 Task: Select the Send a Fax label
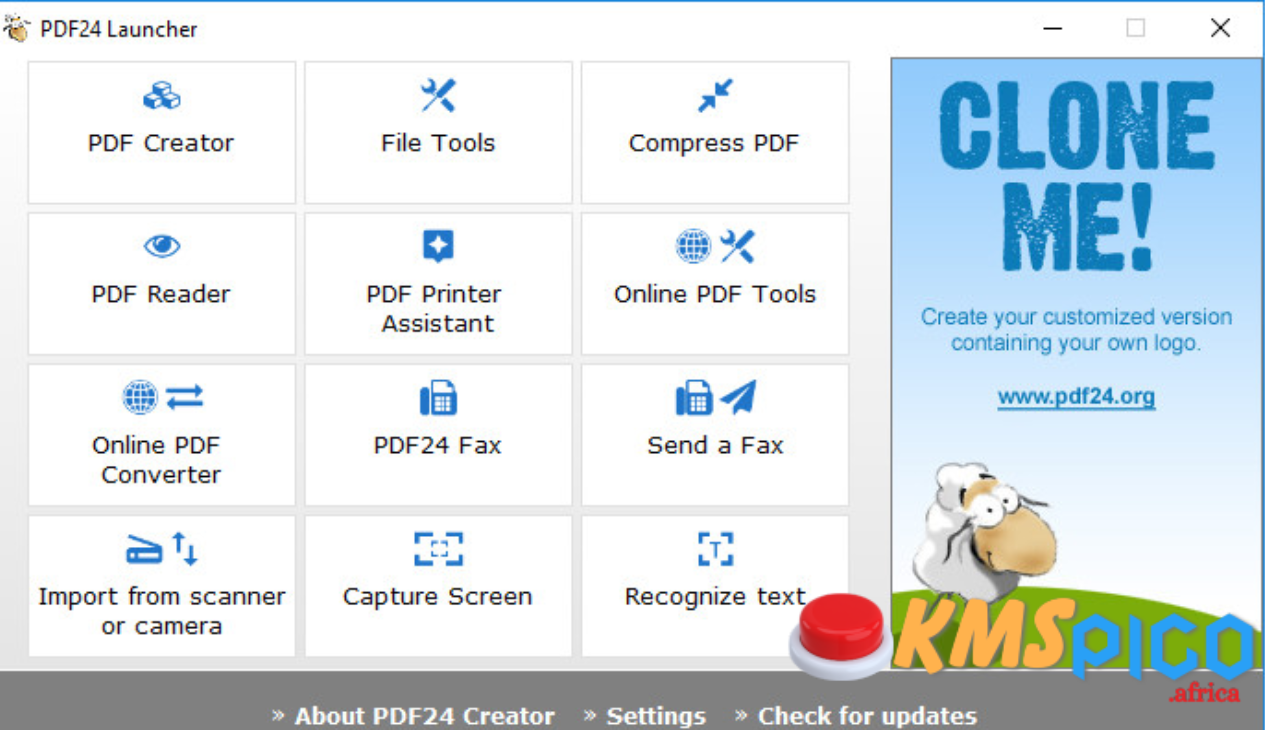pos(715,445)
